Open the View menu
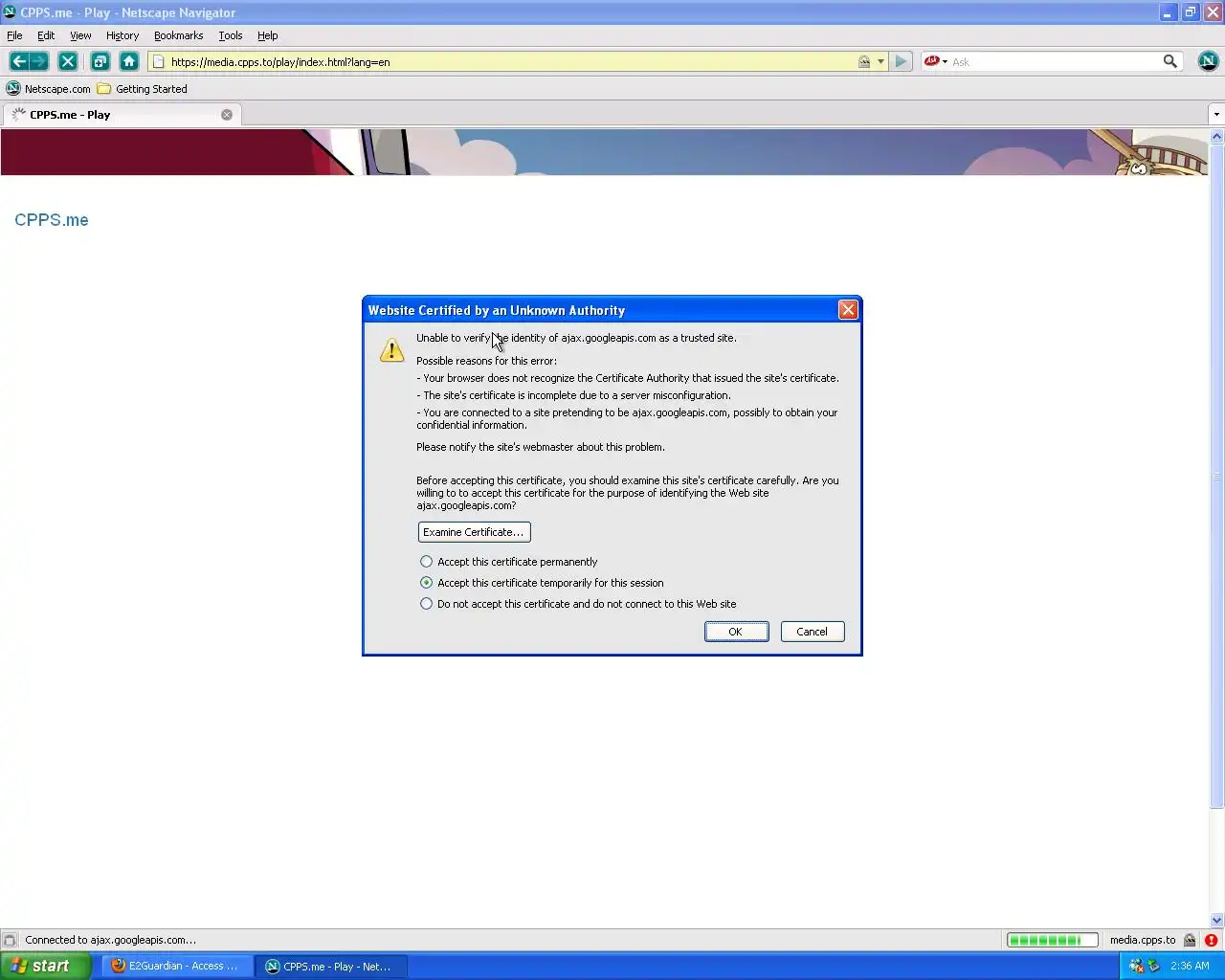The image size is (1225, 980). tap(80, 35)
